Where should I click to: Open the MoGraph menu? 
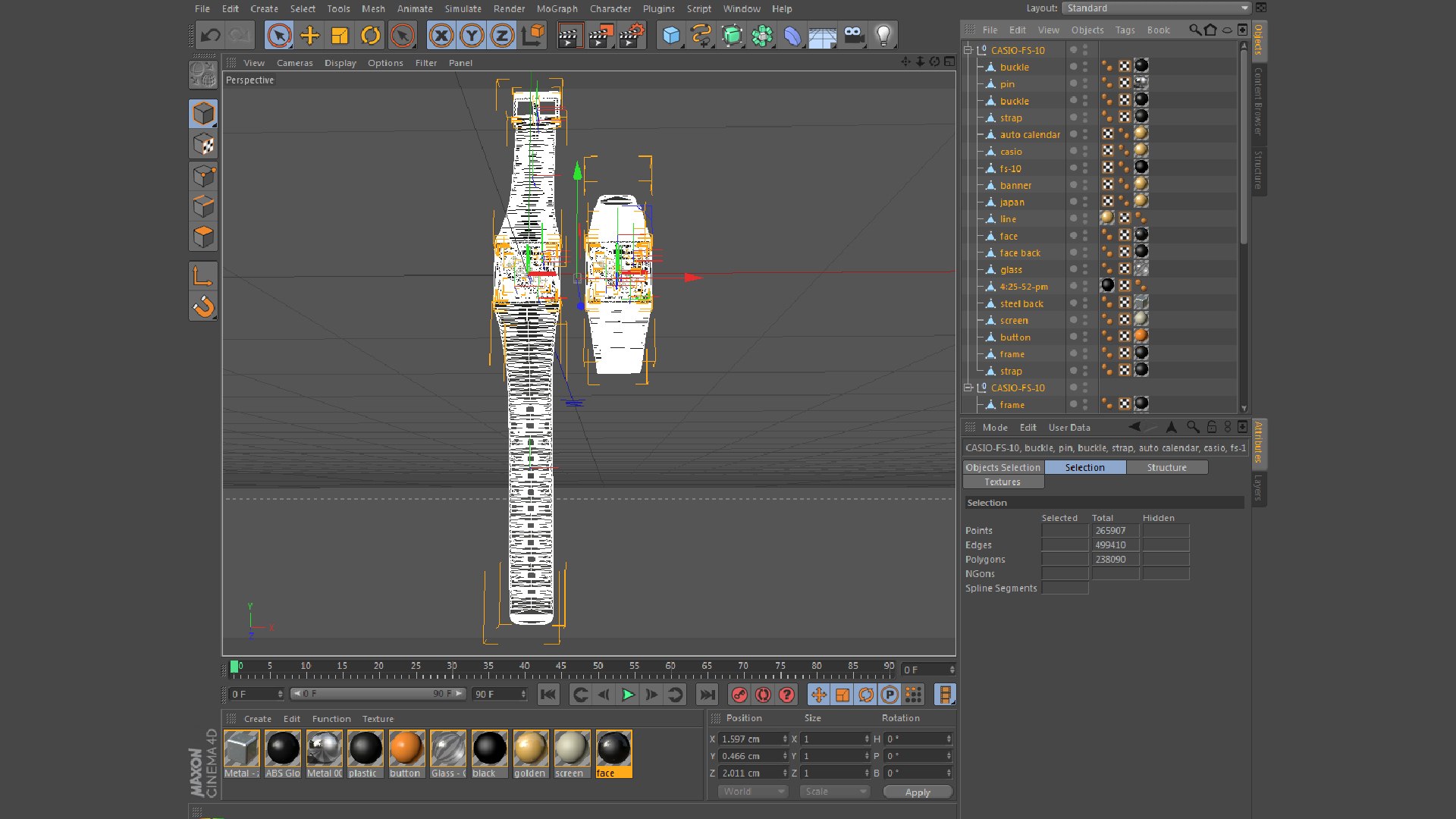(x=557, y=9)
